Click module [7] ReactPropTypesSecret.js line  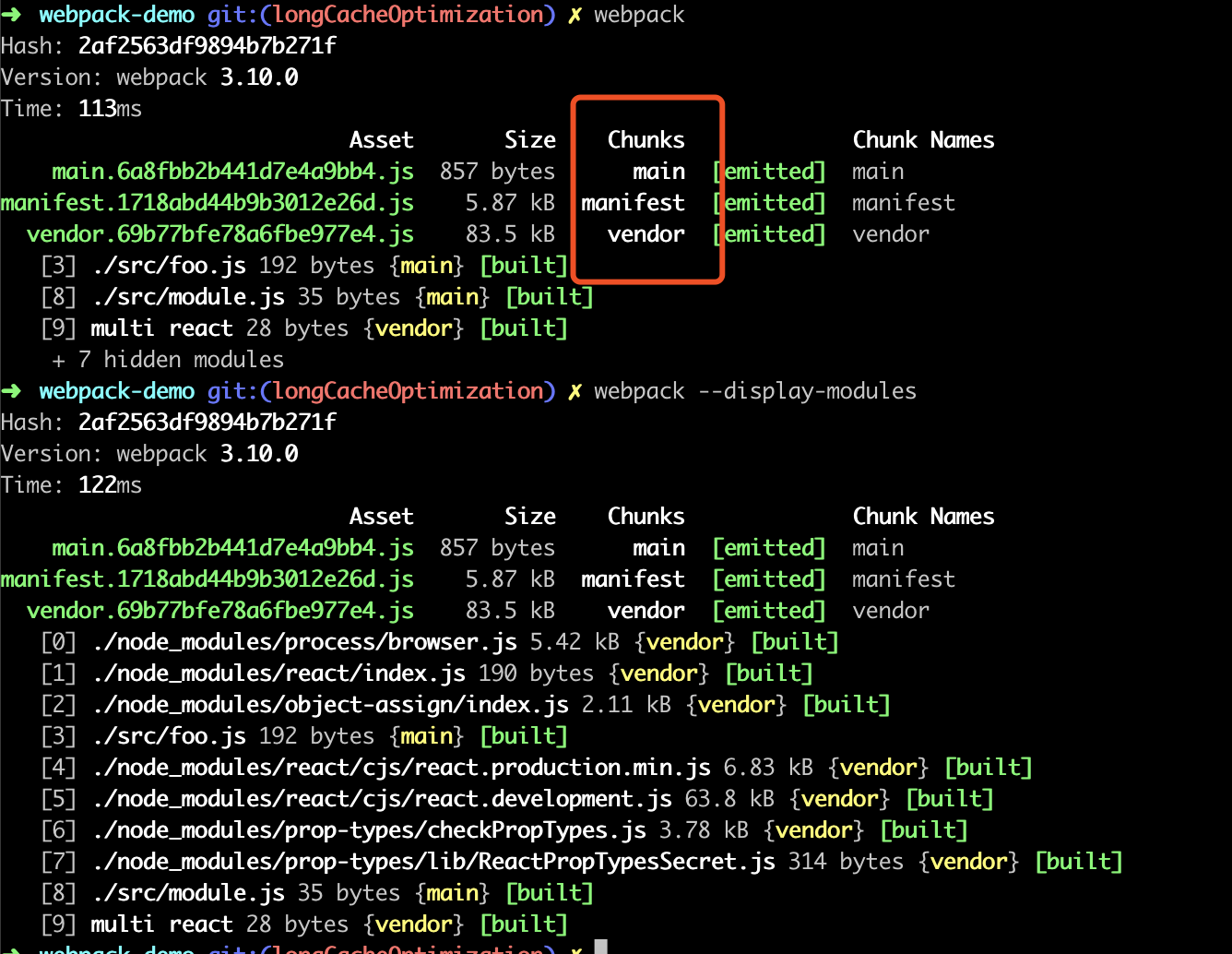(x=581, y=862)
